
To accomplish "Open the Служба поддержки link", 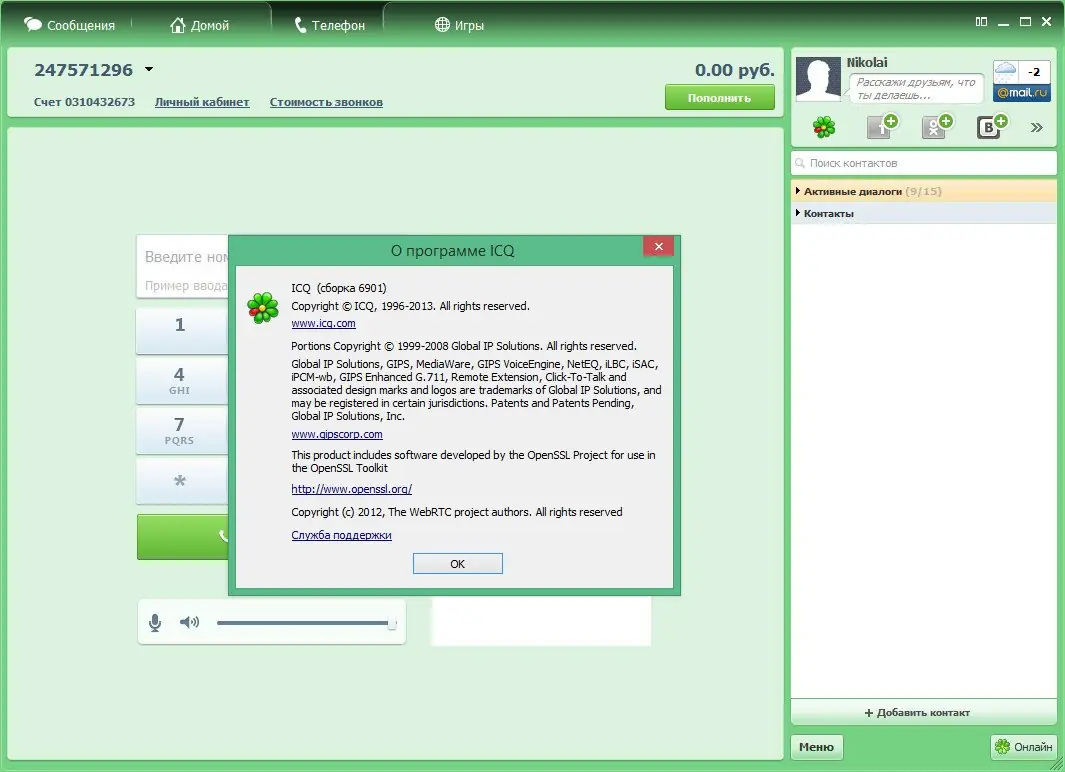I will click(342, 535).
